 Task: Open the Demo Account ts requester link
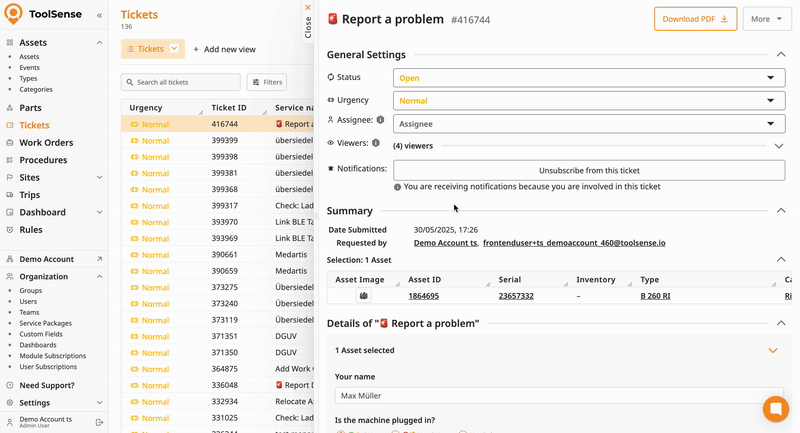(x=445, y=243)
